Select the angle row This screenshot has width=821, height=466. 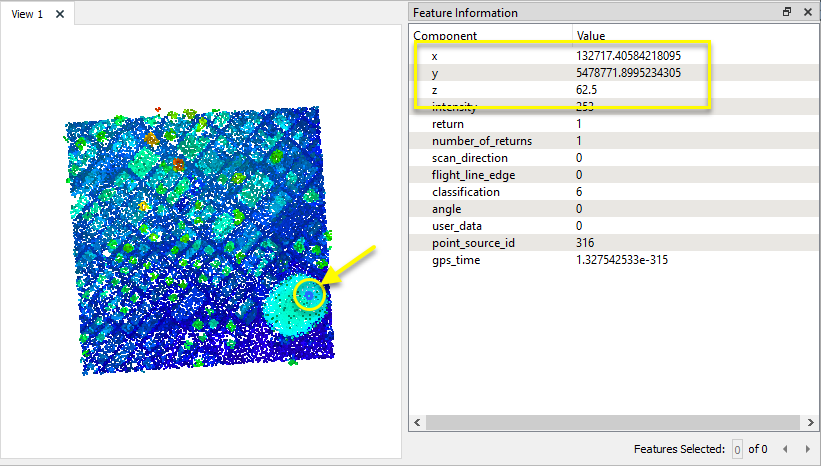[613, 209]
